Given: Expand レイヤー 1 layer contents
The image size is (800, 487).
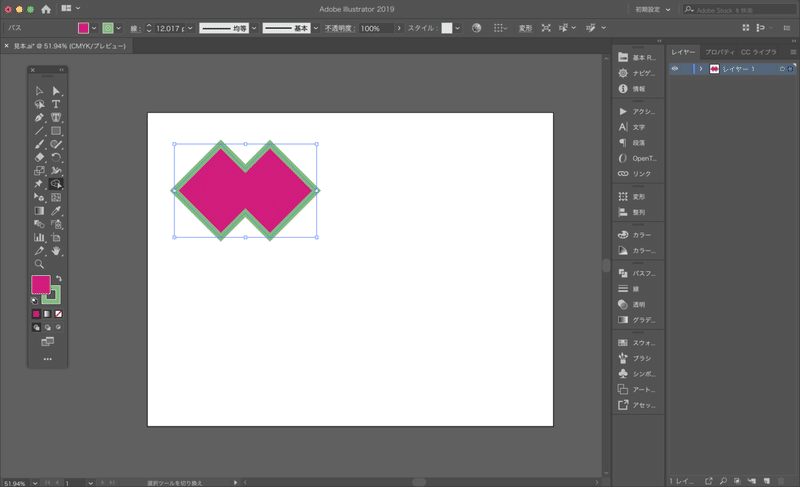Looking at the screenshot, I should pyautogui.click(x=700, y=68).
